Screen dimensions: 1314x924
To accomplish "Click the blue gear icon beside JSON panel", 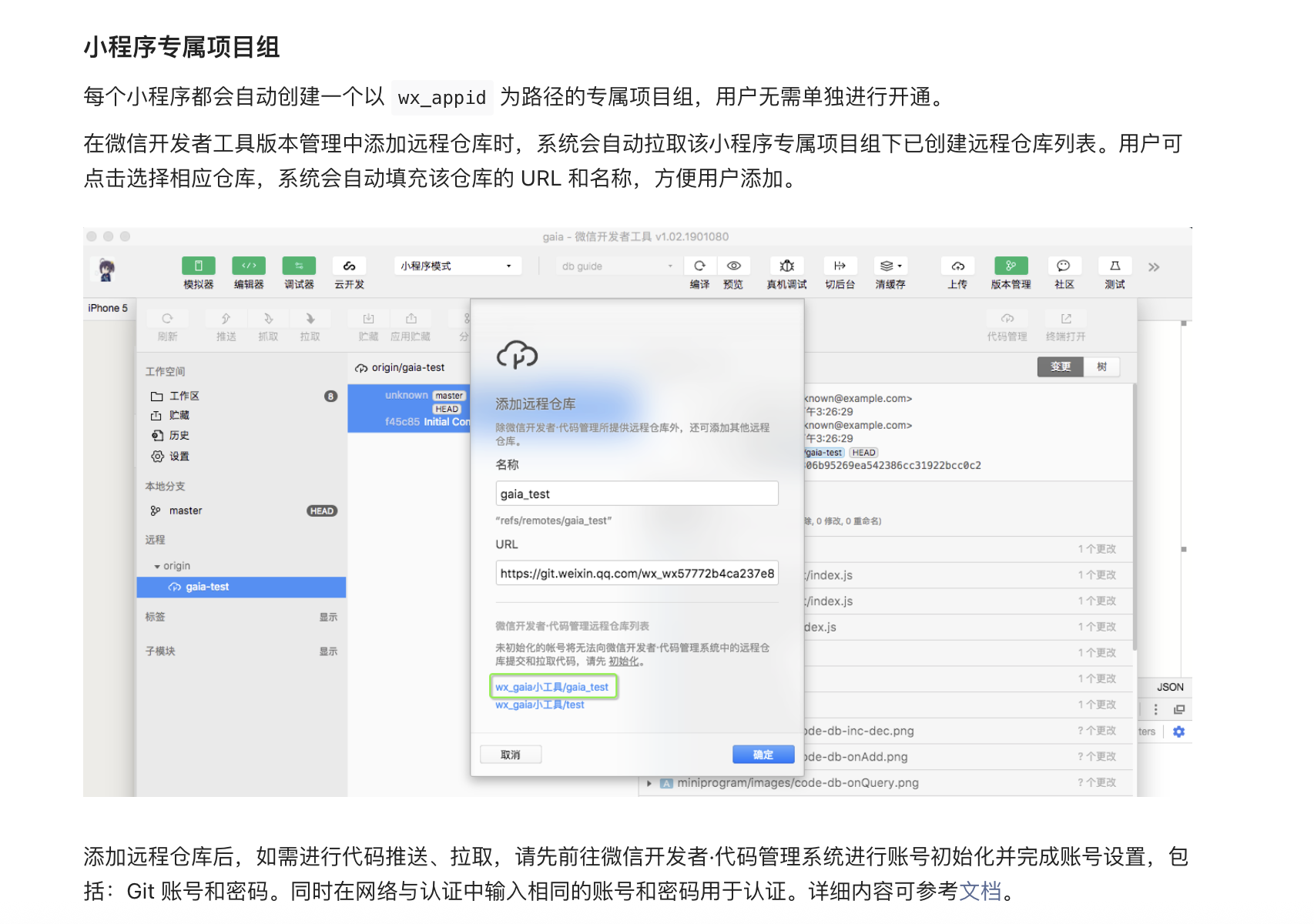I will pos(1178,731).
